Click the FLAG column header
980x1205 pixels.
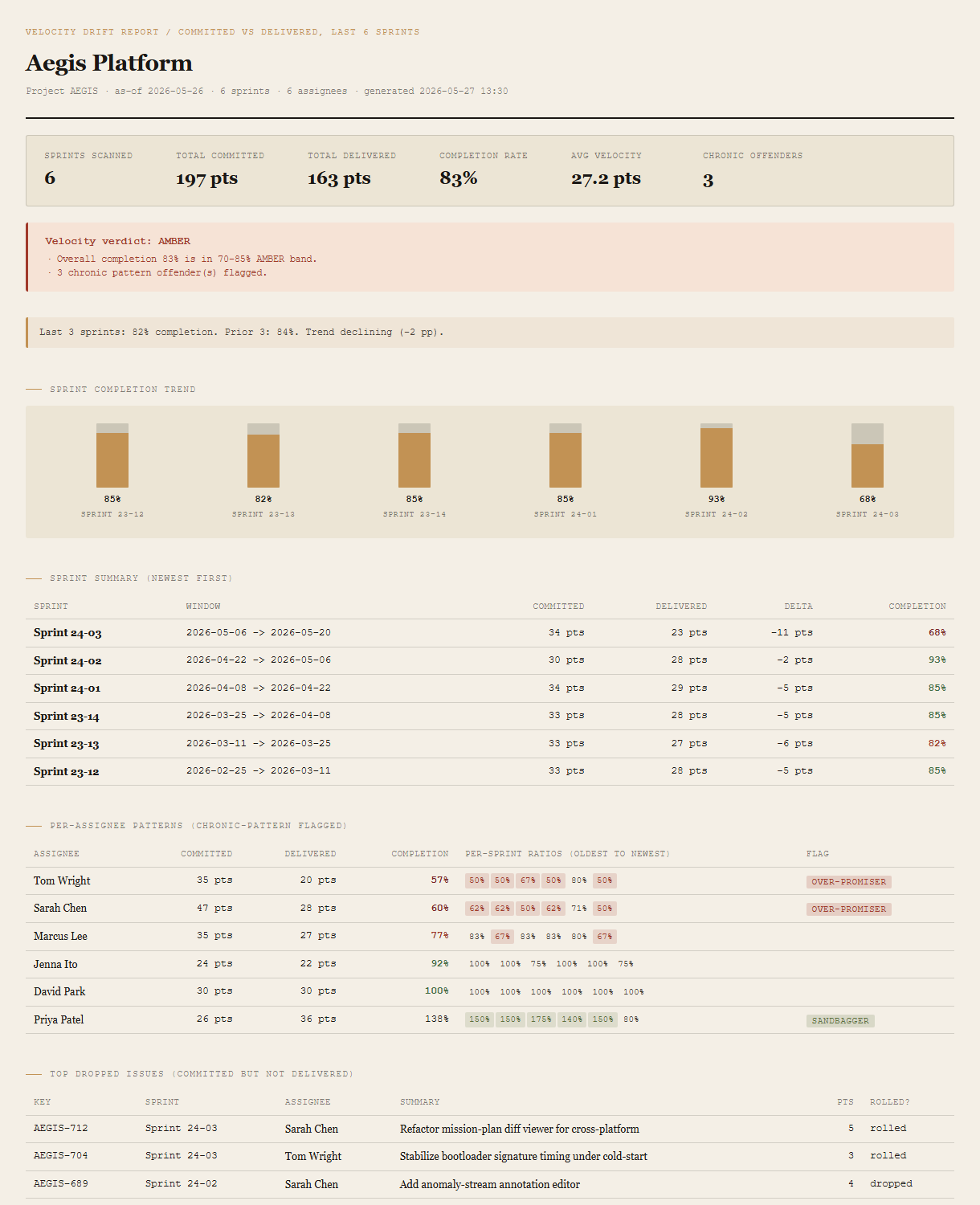(818, 854)
